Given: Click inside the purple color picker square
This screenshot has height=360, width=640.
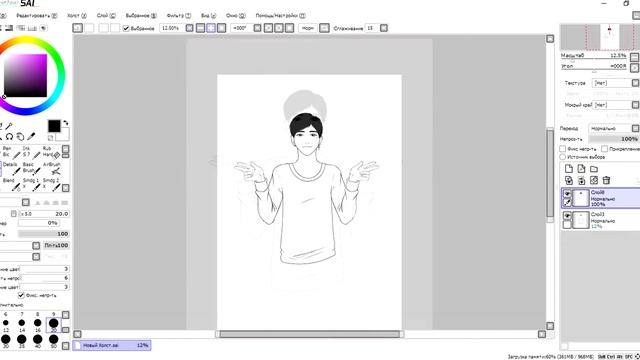Looking at the screenshot, I should pos(25,76).
